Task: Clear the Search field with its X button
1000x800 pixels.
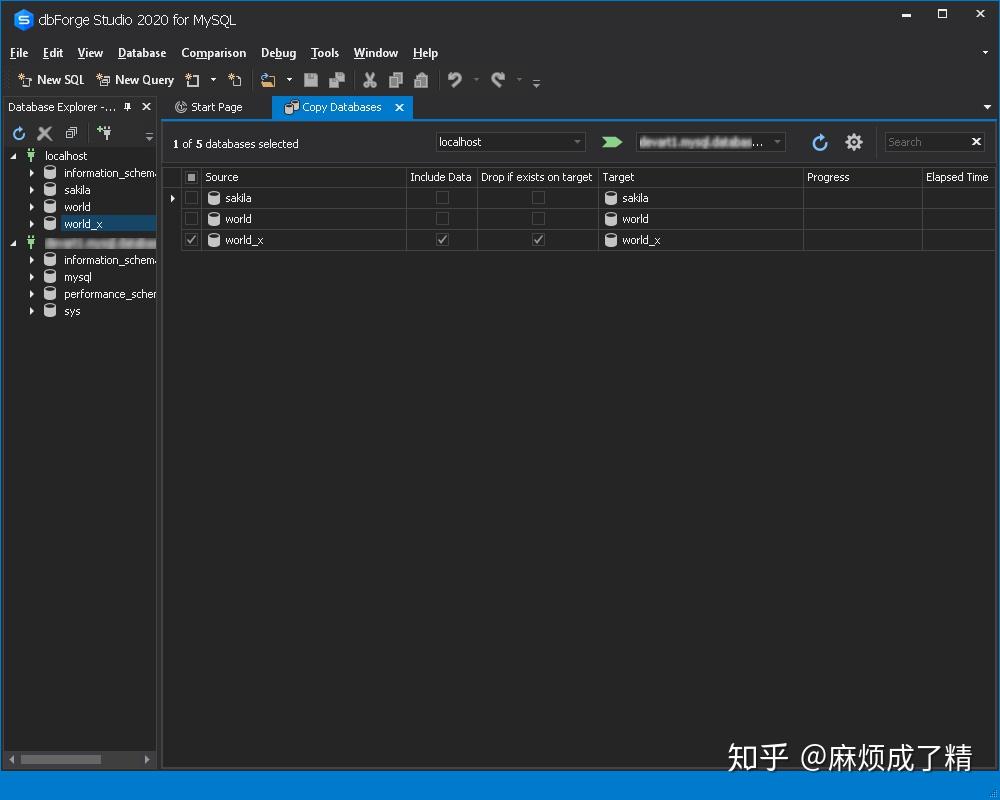Action: tap(975, 142)
